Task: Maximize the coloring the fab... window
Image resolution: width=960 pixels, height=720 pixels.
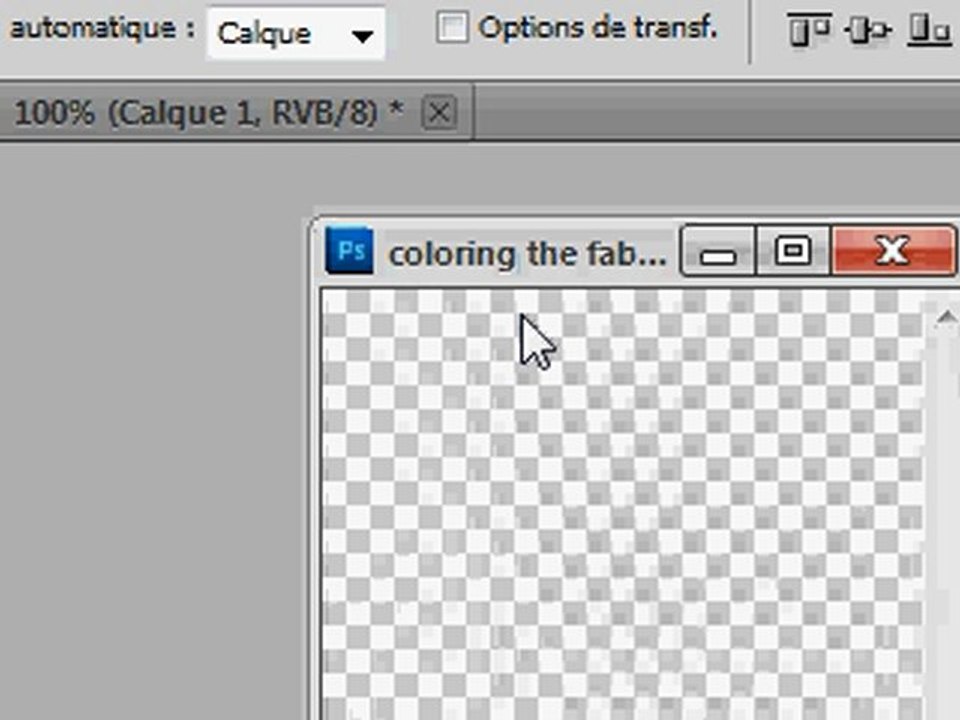Action: pos(793,251)
